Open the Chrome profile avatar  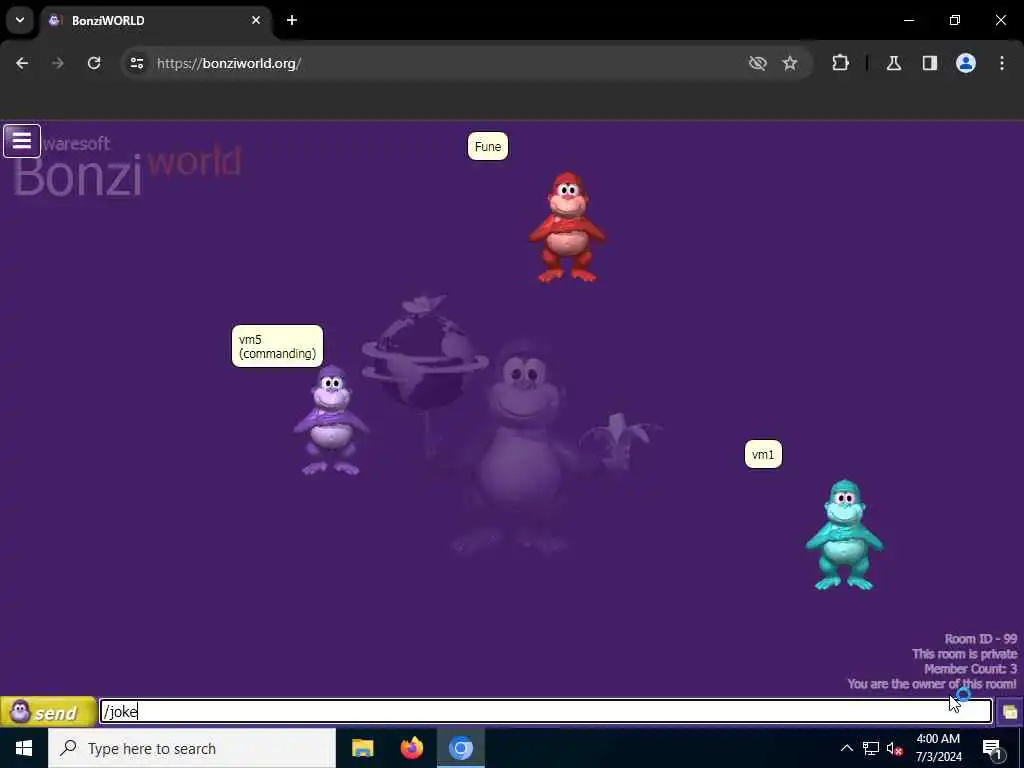tap(966, 63)
